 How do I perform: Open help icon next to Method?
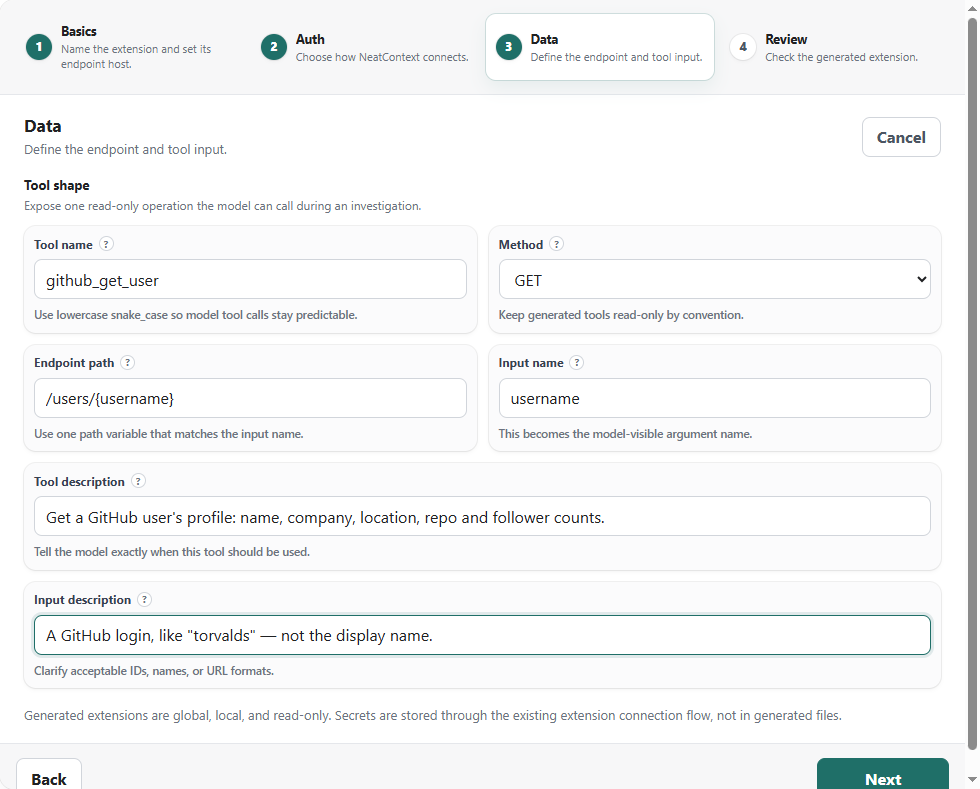pyautogui.click(x=556, y=244)
